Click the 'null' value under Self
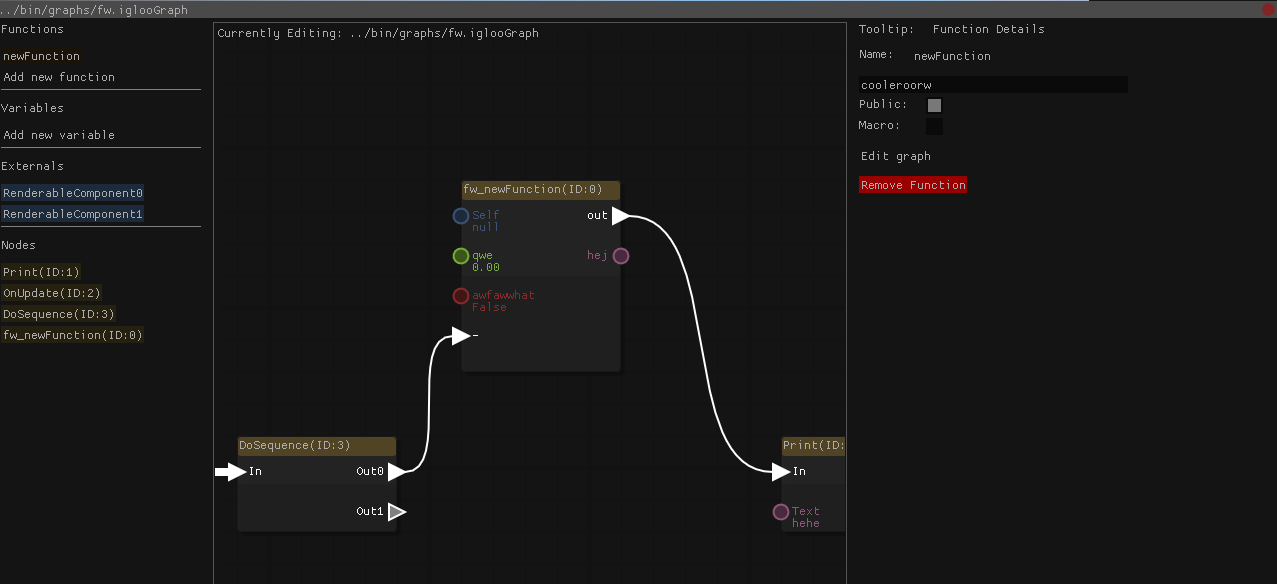This screenshot has width=1277, height=584. coord(486,227)
